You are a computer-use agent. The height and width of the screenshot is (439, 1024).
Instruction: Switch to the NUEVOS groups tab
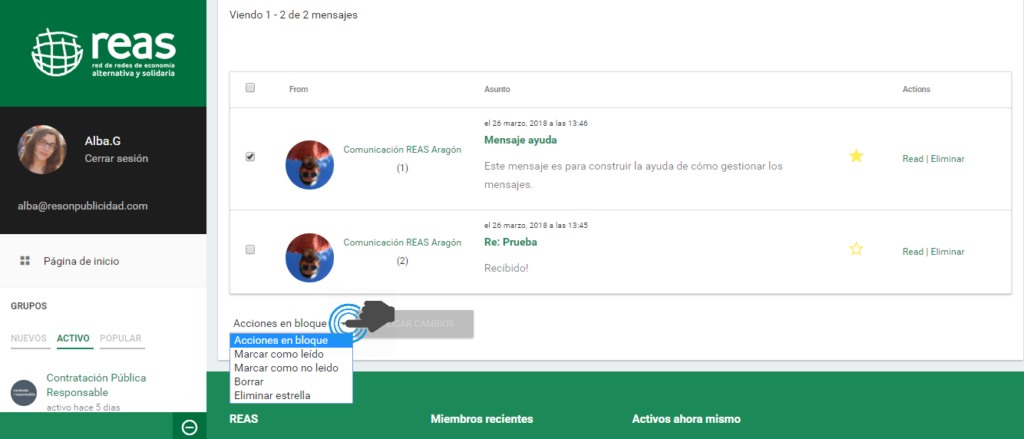pyautogui.click(x=28, y=339)
